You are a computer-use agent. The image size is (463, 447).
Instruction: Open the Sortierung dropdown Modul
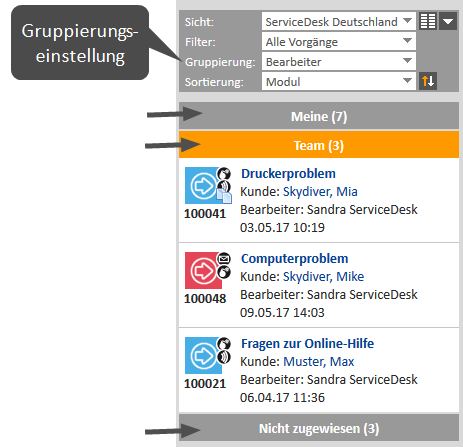(x=339, y=82)
